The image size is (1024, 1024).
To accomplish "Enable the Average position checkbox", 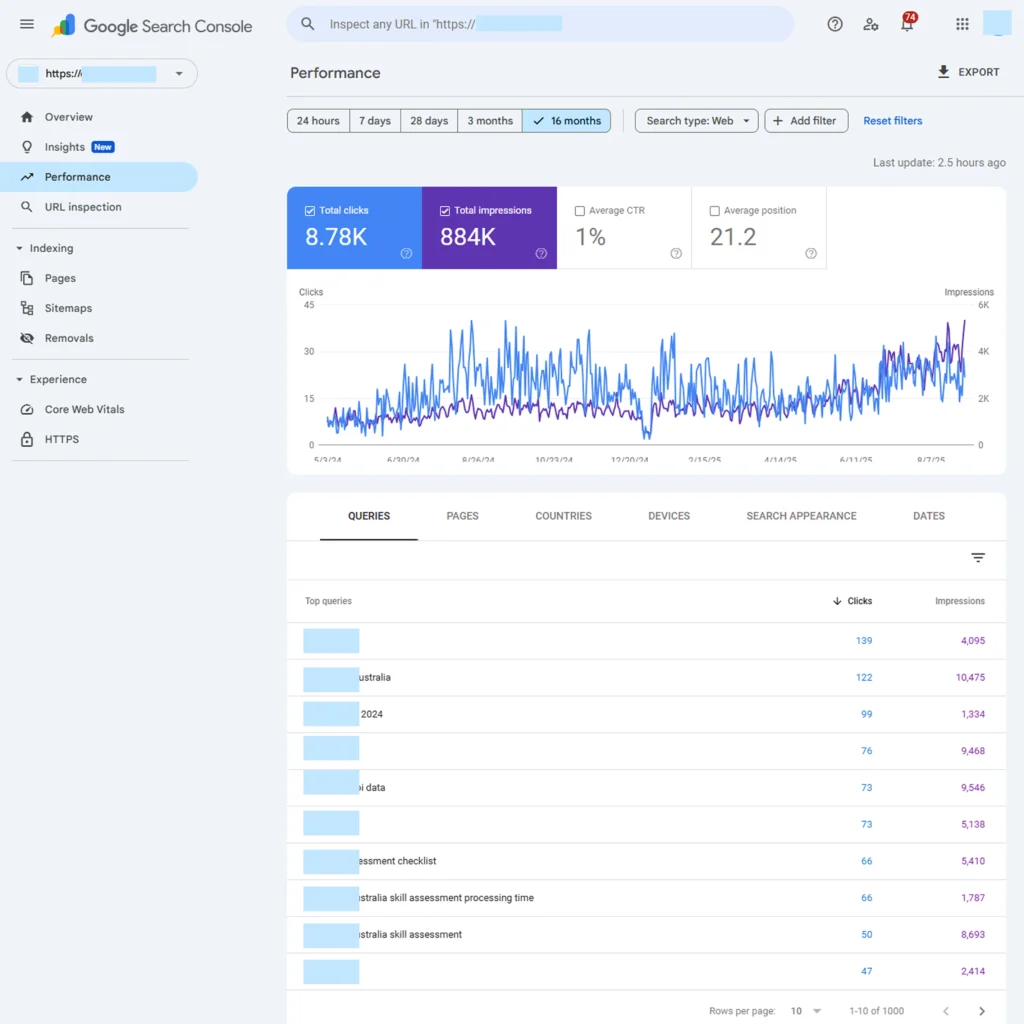I will pyautogui.click(x=714, y=211).
